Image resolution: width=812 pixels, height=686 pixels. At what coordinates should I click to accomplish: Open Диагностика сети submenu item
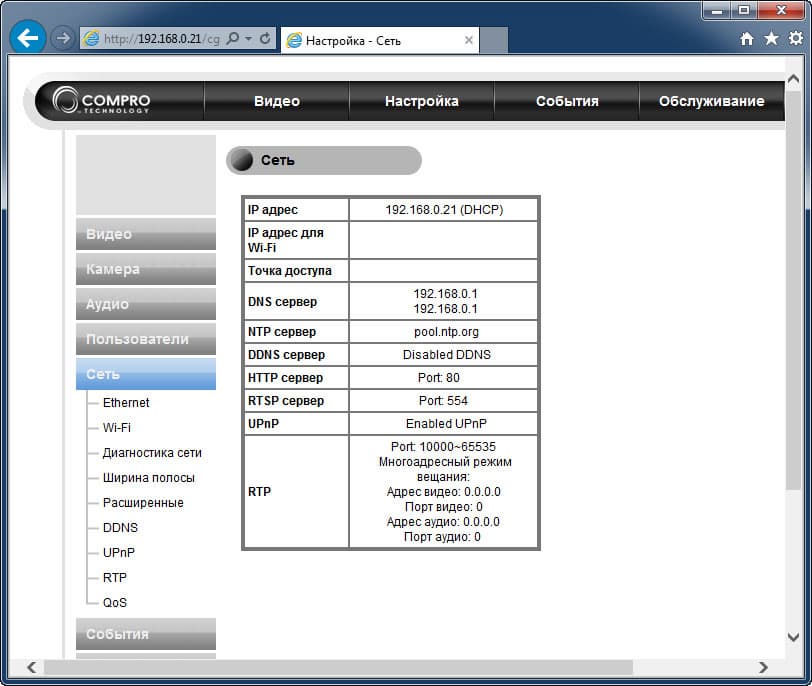(x=152, y=453)
